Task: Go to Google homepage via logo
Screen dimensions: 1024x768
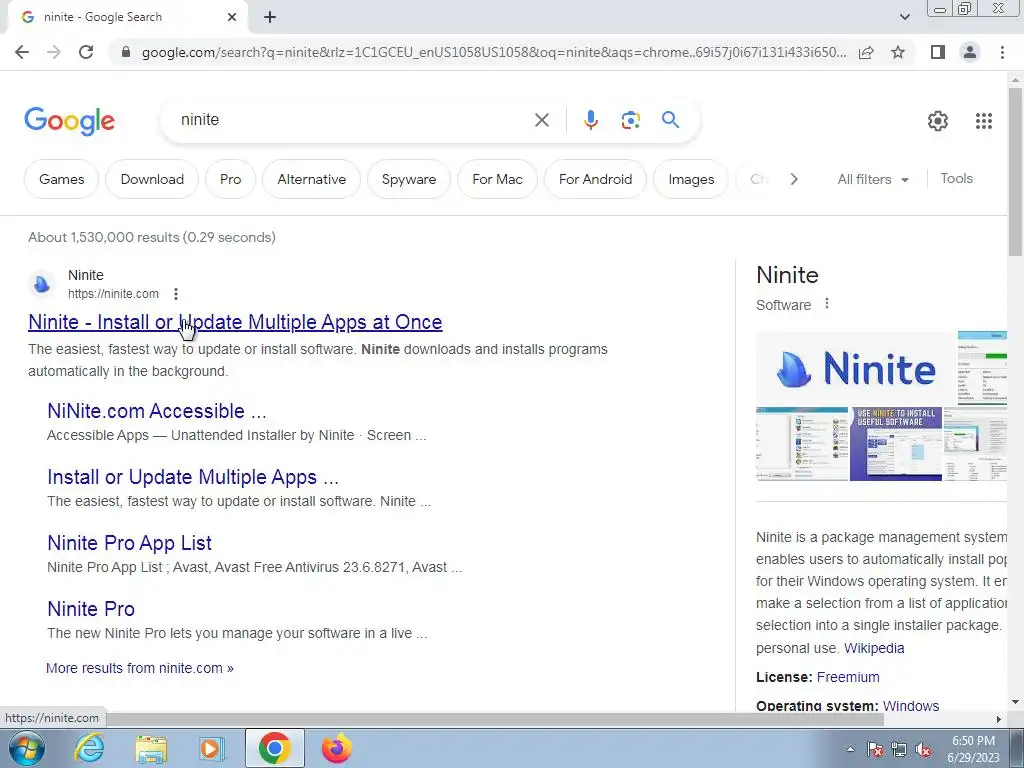Action: tap(69, 121)
